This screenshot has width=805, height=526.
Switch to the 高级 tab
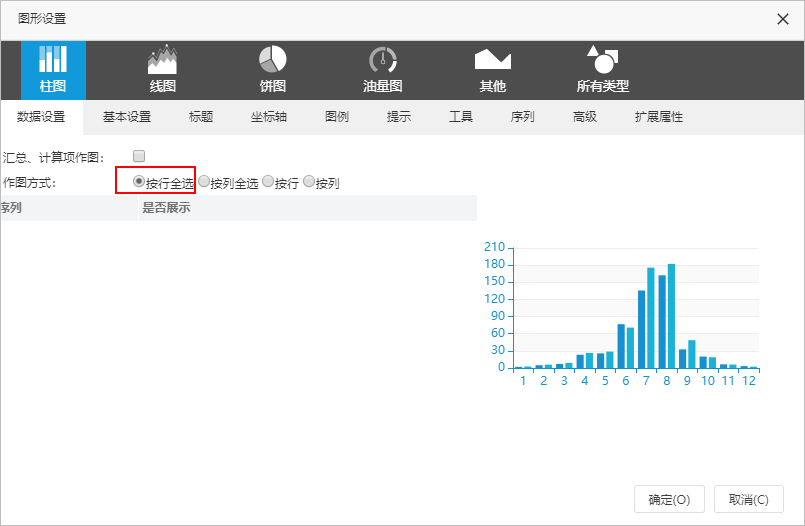[x=585, y=117]
